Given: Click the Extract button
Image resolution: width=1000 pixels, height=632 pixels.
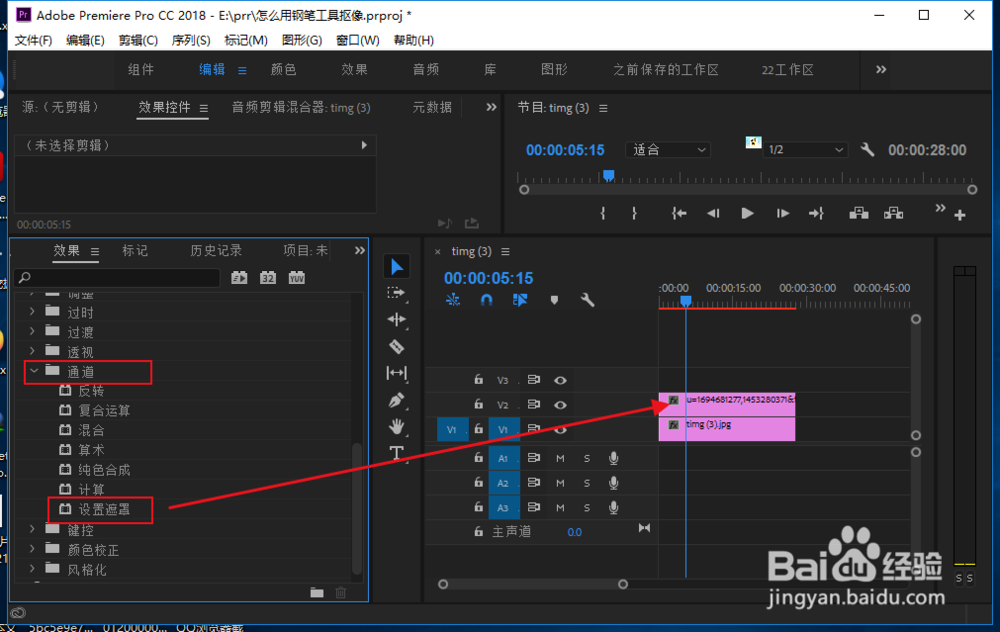Looking at the screenshot, I should 893,213.
